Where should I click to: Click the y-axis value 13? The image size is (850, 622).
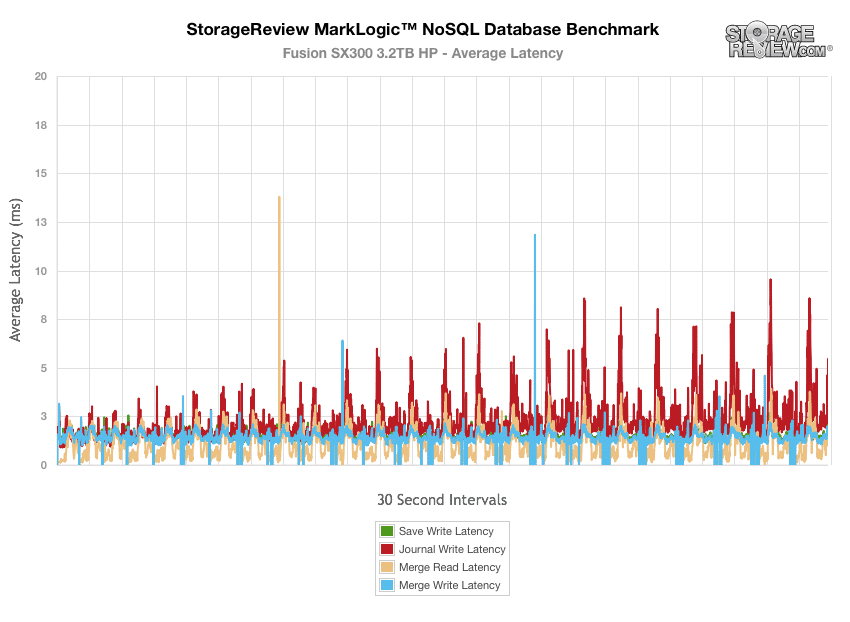click(41, 222)
